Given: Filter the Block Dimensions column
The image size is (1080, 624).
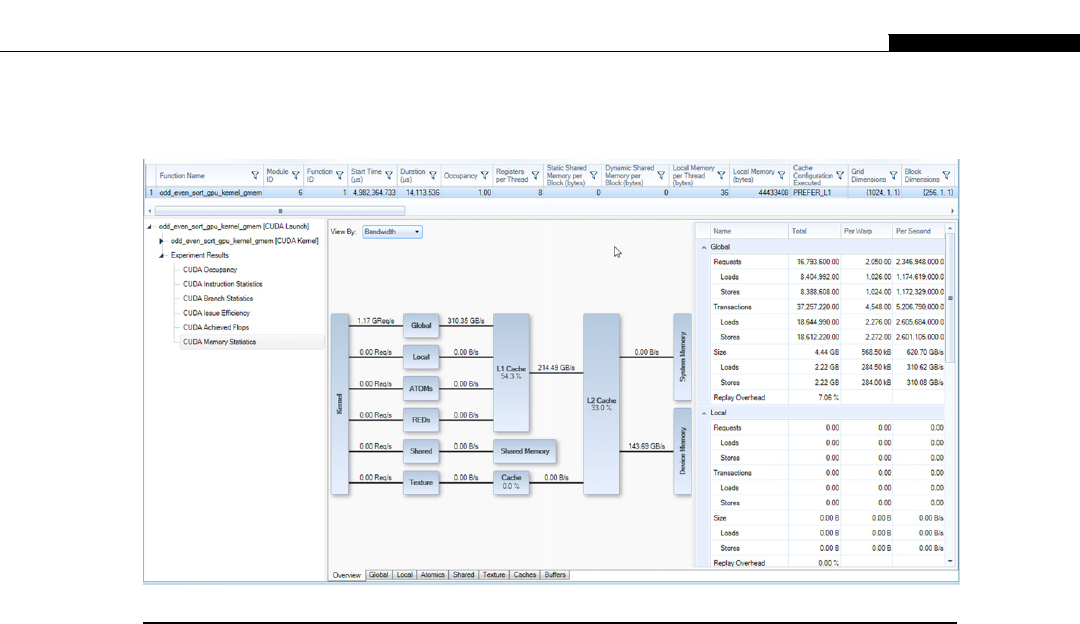Looking at the screenshot, I should coord(946,176).
